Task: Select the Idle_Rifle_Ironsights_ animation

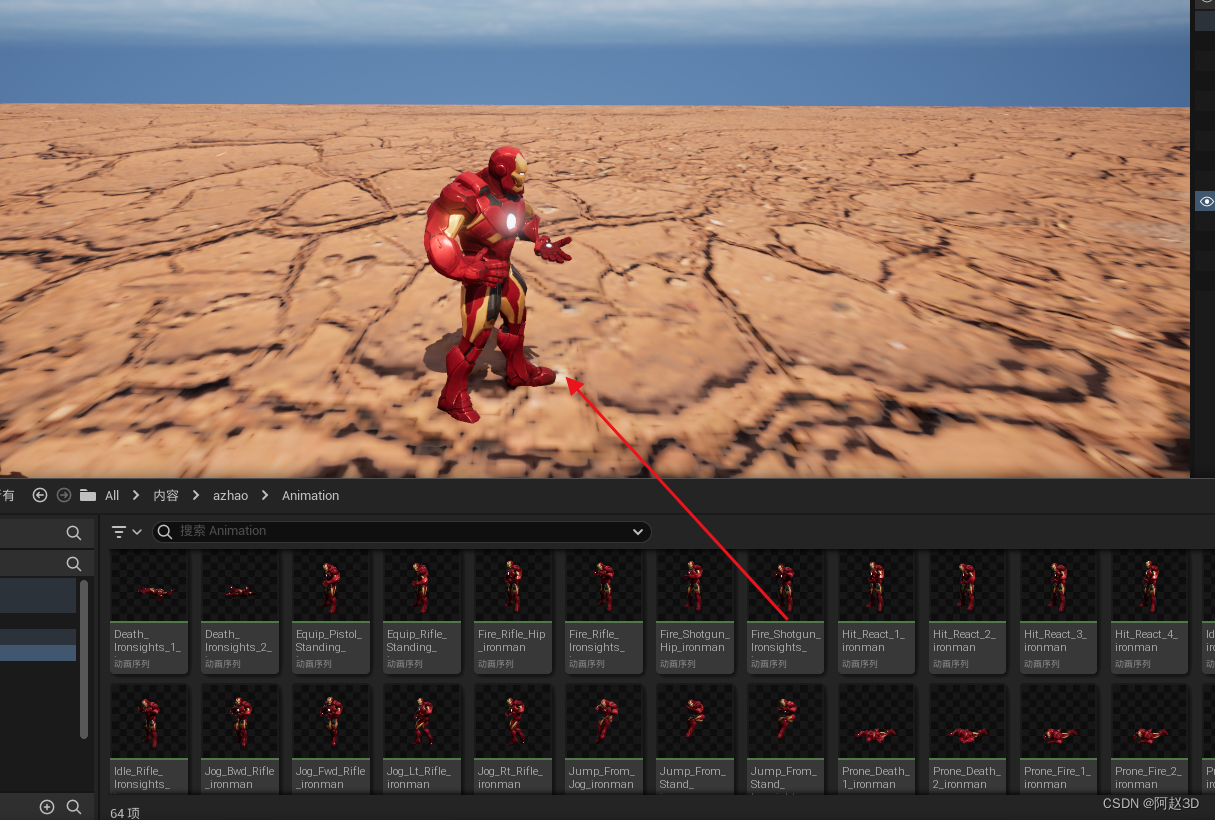Action: (x=149, y=739)
